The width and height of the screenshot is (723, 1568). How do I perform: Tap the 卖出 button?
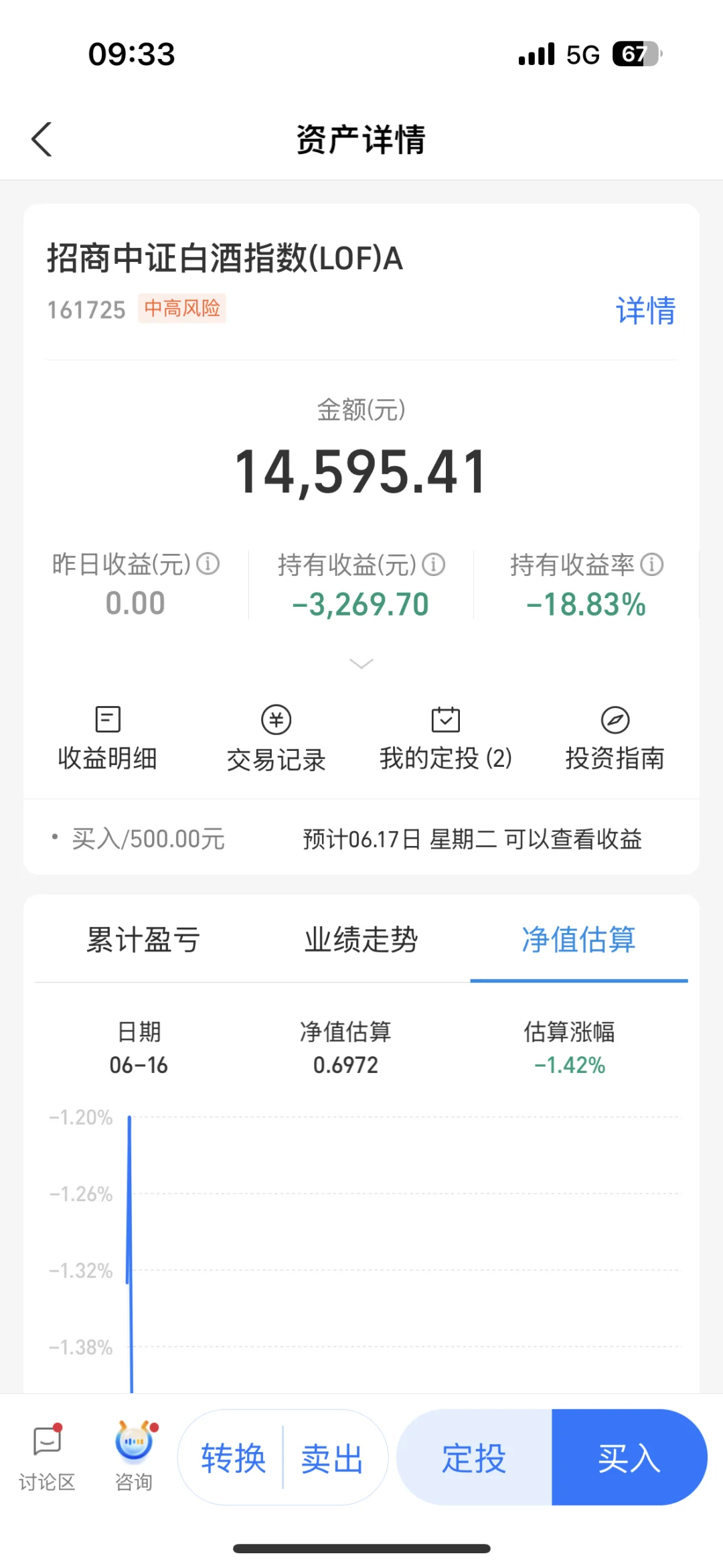pyautogui.click(x=332, y=1458)
